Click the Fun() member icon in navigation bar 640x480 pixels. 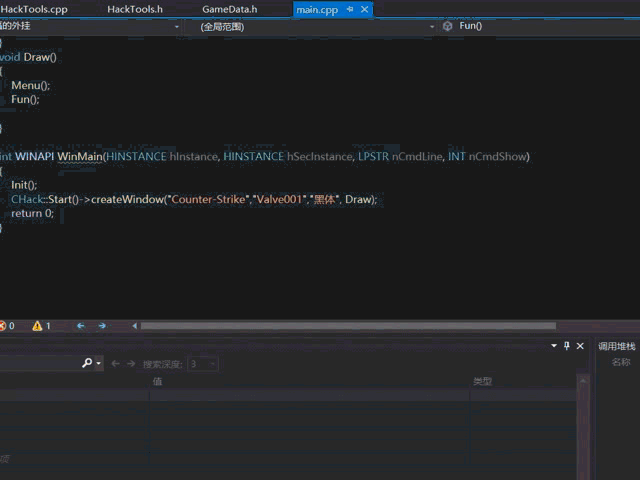(x=447, y=26)
